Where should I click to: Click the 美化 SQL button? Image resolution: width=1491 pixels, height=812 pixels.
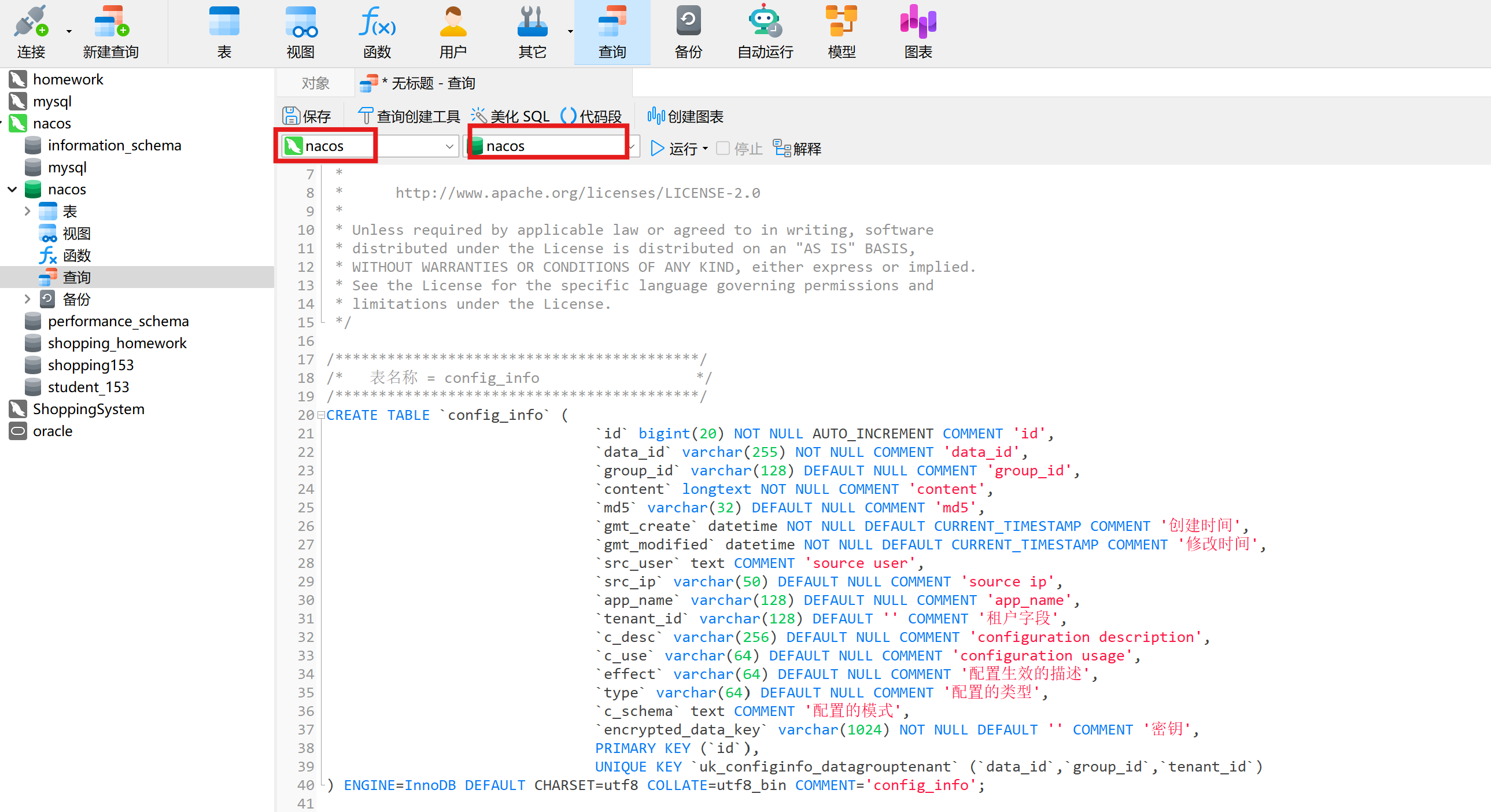[510, 116]
